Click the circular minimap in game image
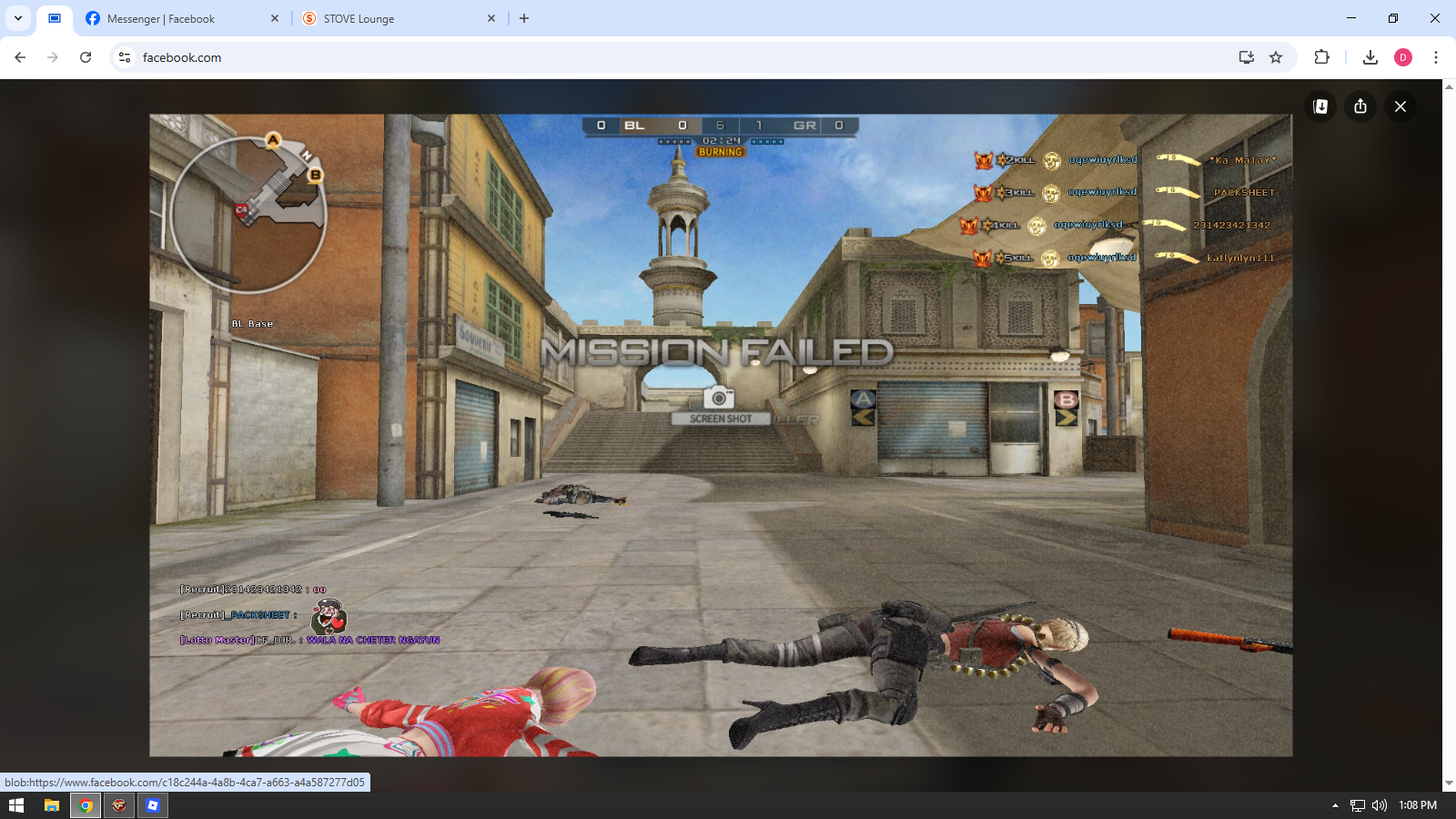This screenshot has height=819, width=1456. [x=248, y=215]
